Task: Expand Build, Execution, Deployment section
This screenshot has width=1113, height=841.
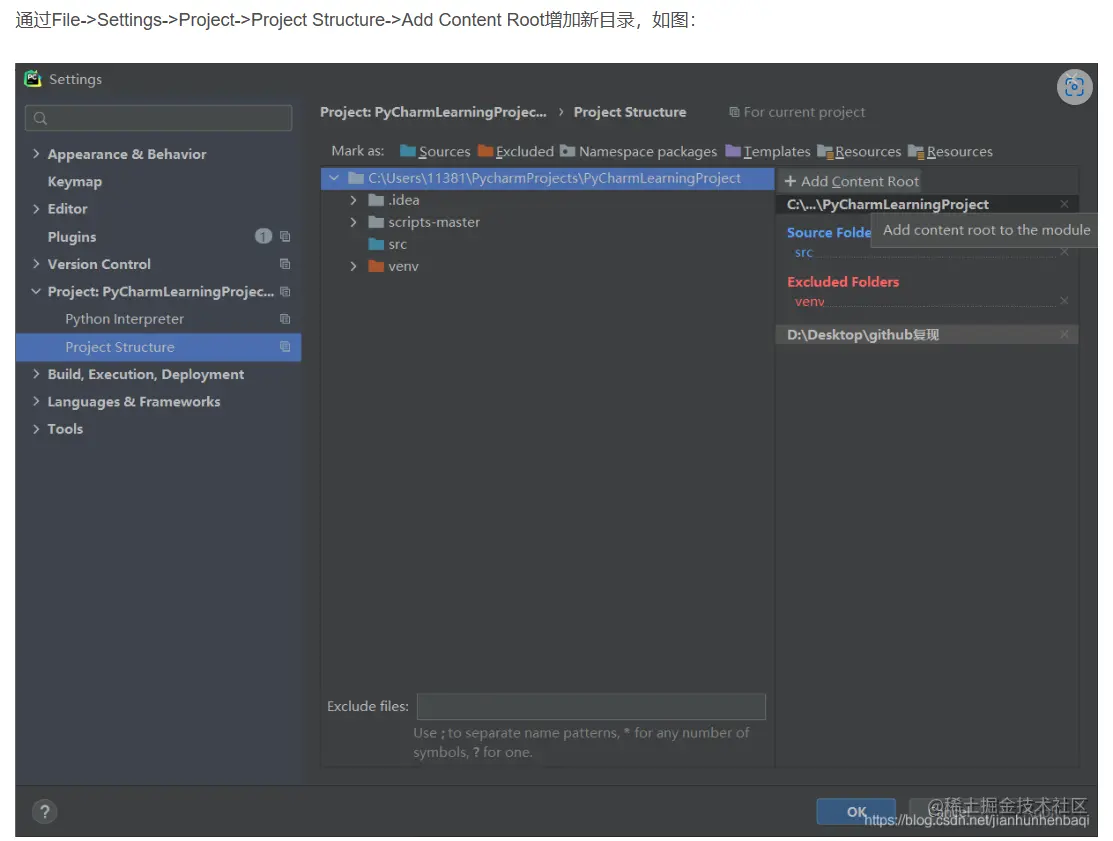Action: (x=36, y=374)
